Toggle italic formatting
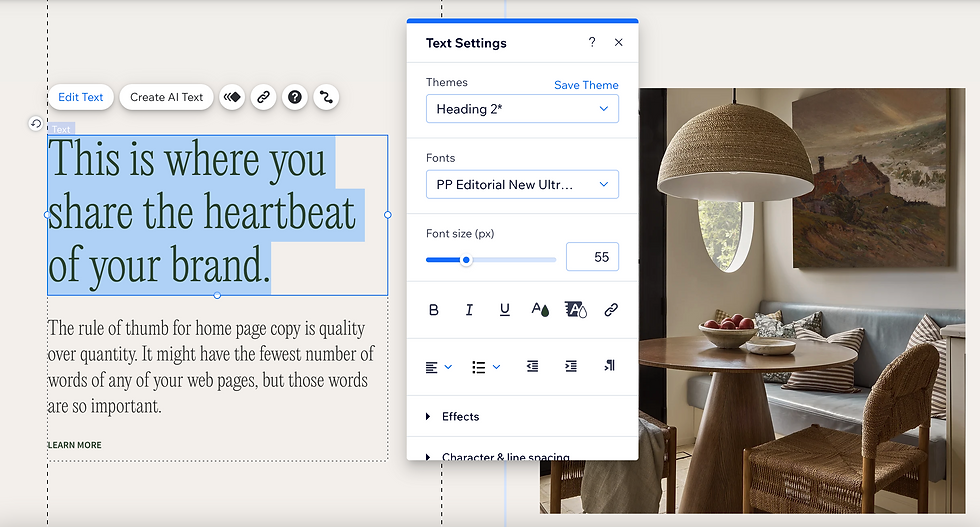Screen dimensions: 980x527 [469, 309]
